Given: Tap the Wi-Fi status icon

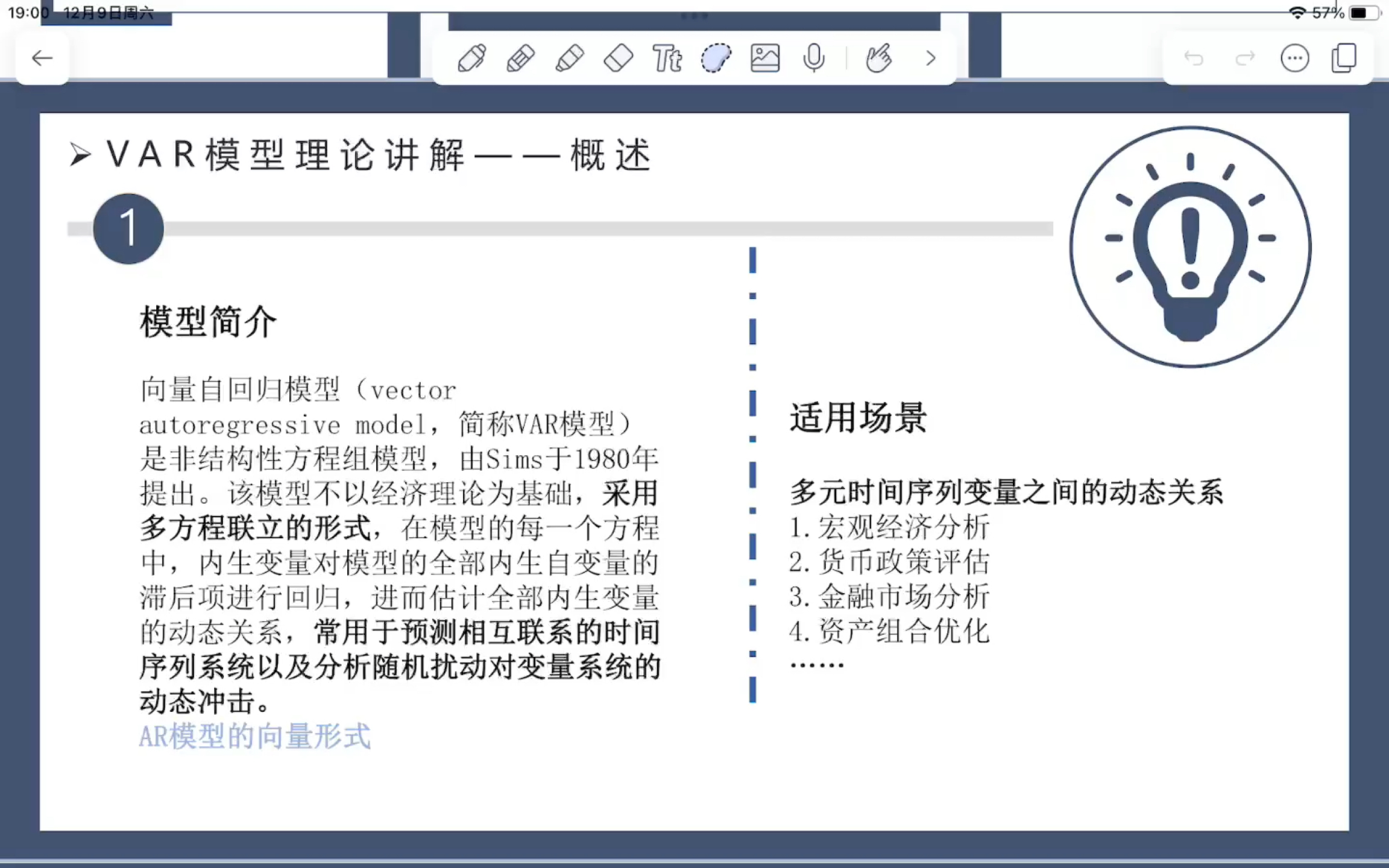Looking at the screenshot, I should point(1297,13).
